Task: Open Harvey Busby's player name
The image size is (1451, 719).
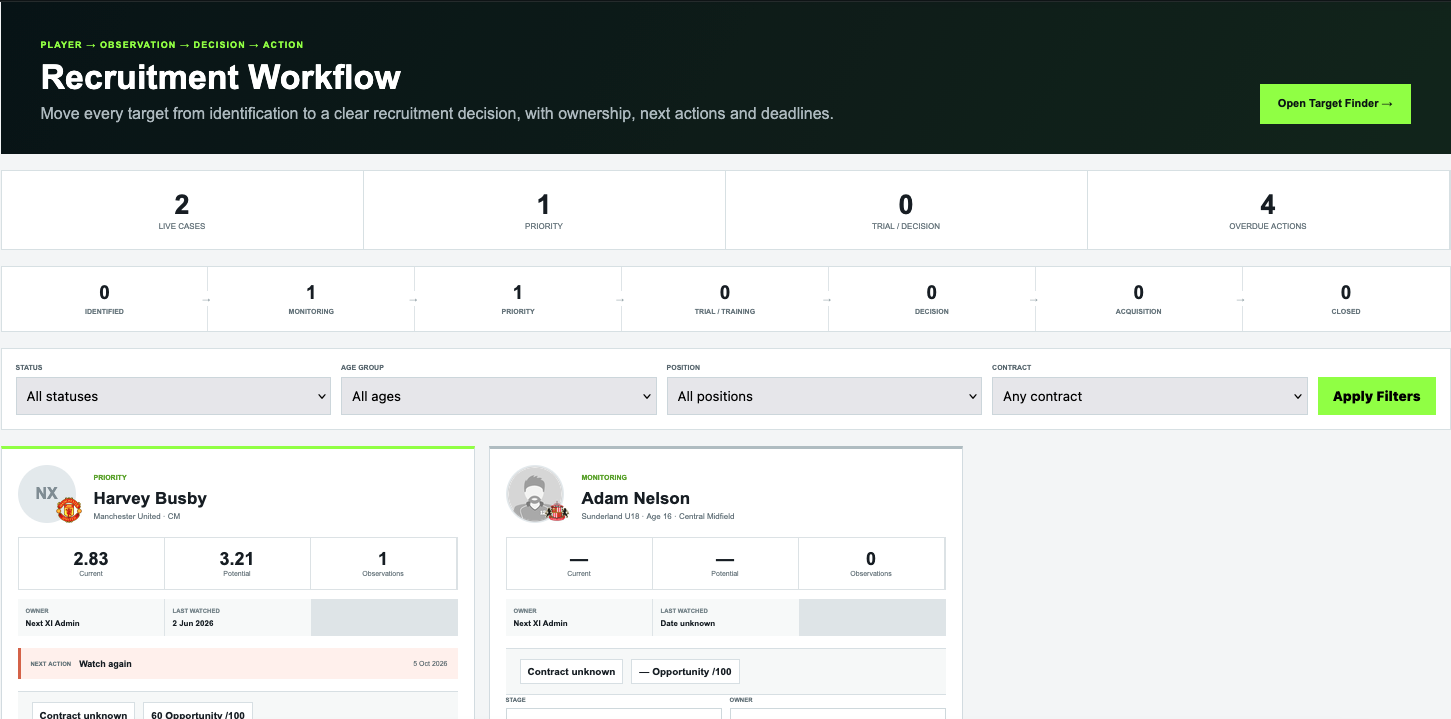Action: (x=150, y=498)
